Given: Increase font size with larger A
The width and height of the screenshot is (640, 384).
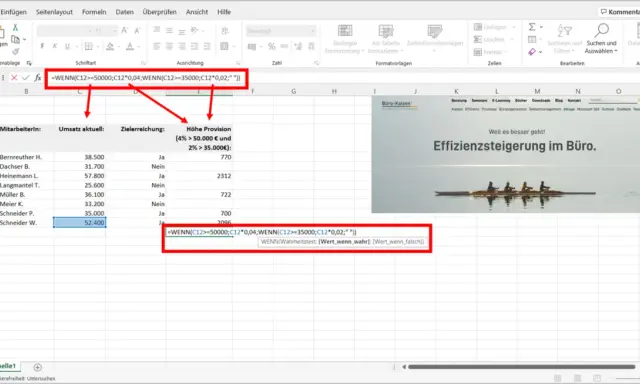Looking at the screenshot, I should 124,30.
